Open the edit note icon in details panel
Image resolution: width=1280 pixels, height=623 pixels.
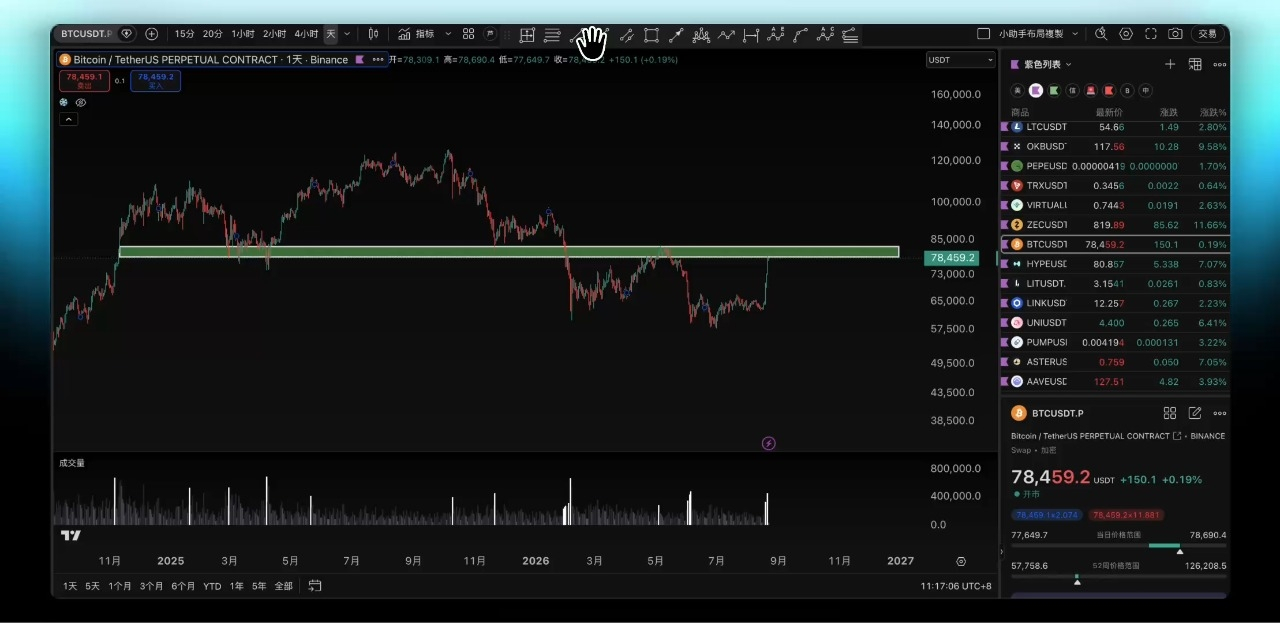[1195, 413]
